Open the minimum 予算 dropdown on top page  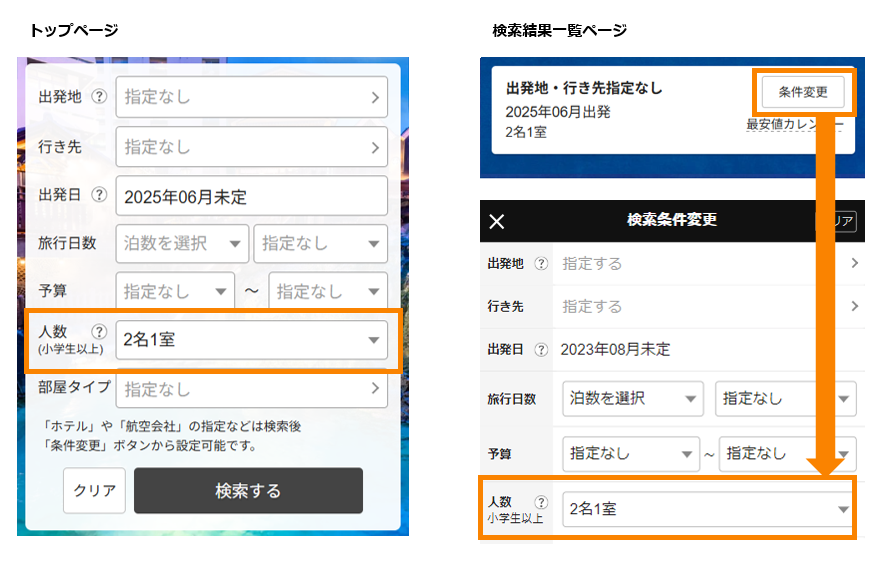(175, 292)
